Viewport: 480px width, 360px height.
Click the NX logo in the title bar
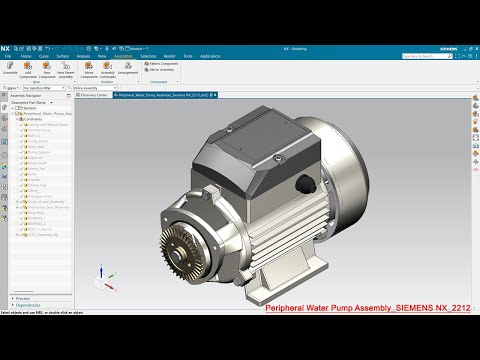coord(5,49)
